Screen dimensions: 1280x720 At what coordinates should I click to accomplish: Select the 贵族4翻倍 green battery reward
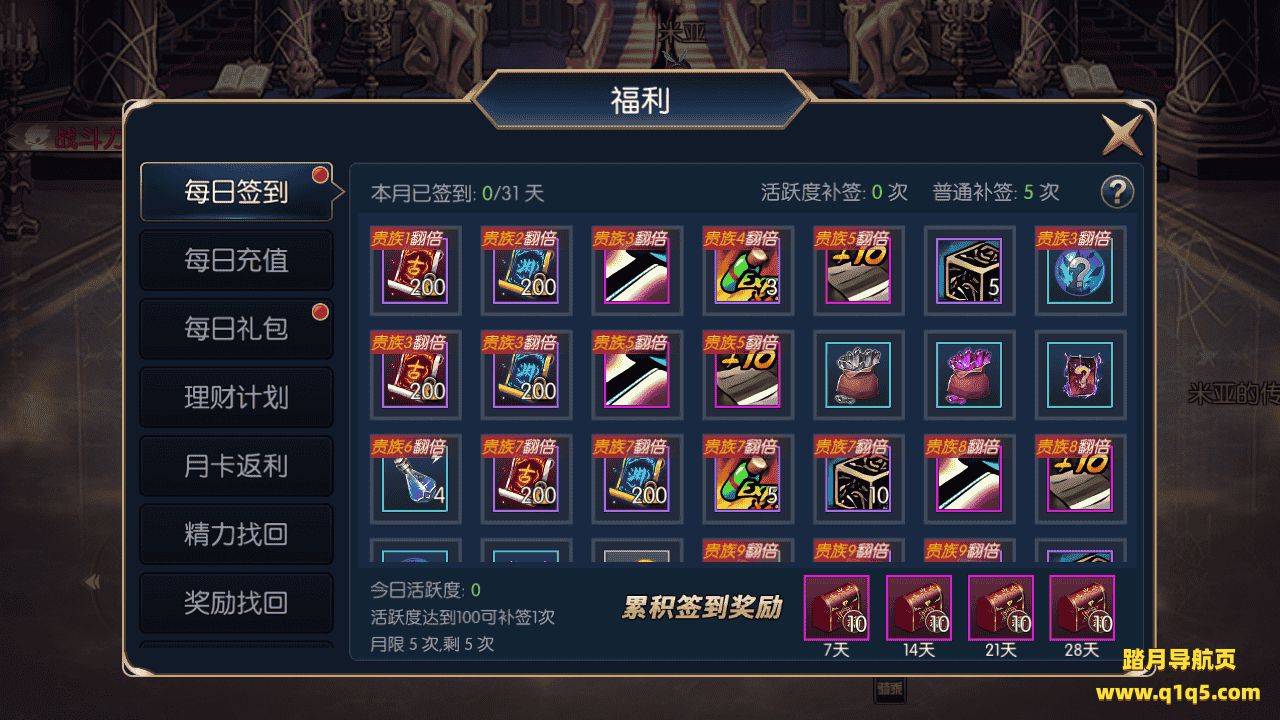748,268
